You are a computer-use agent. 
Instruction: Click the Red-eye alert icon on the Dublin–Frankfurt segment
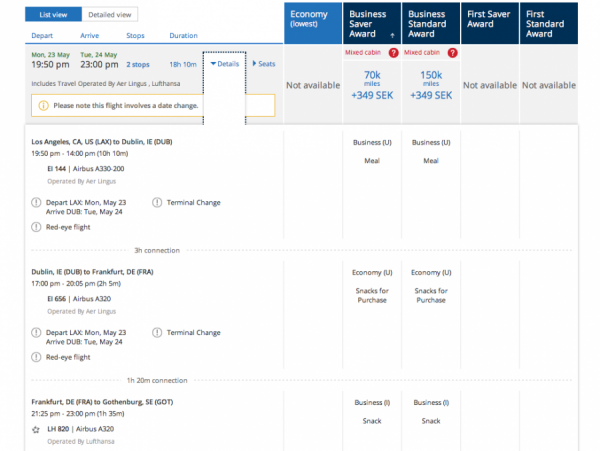point(36,357)
